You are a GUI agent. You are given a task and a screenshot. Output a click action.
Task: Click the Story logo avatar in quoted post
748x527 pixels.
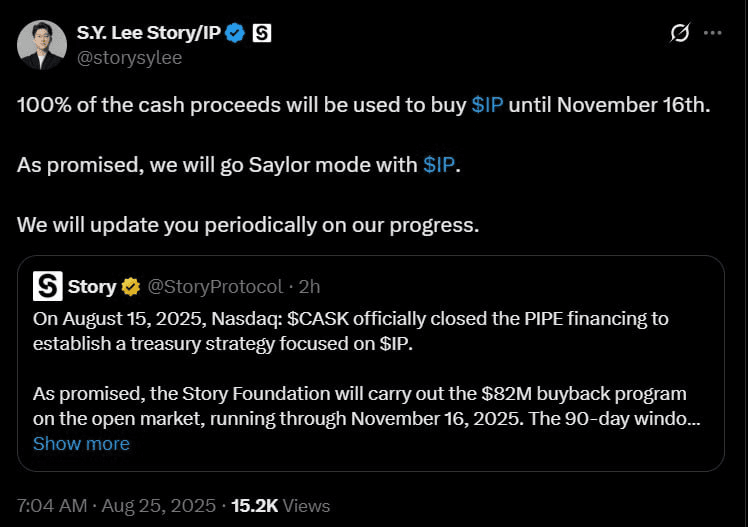point(48,286)
